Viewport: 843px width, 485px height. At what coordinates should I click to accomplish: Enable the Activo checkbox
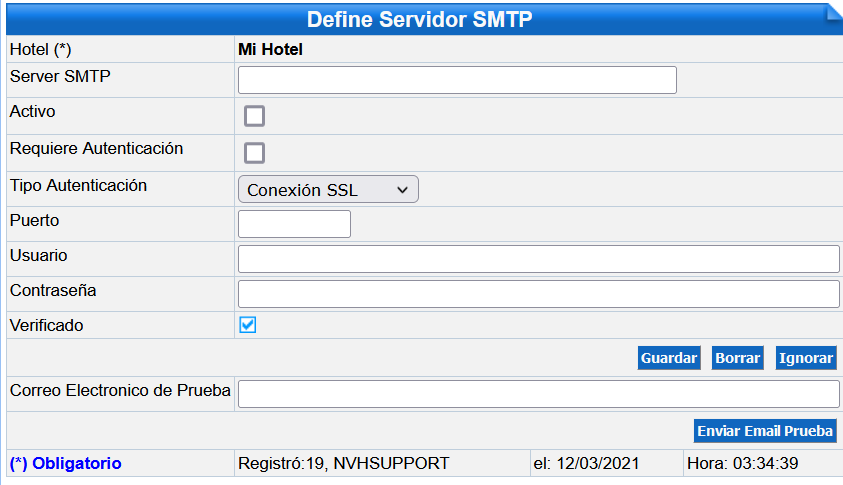pos(254,116)
